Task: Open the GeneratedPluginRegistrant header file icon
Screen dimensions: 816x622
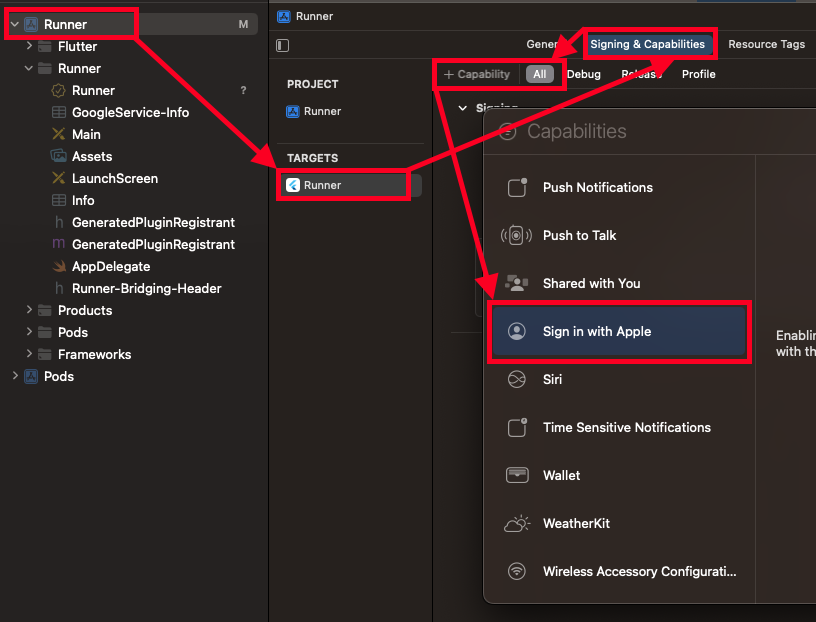Action: [x=59, y=222]
